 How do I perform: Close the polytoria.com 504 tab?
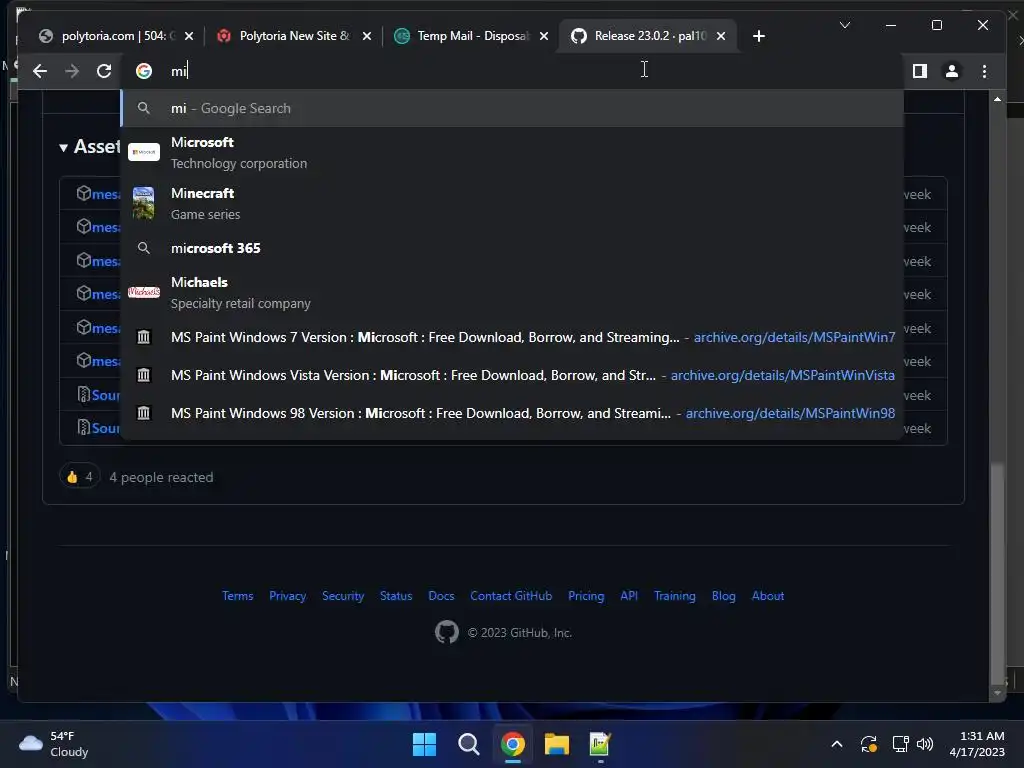click(189, 36)
